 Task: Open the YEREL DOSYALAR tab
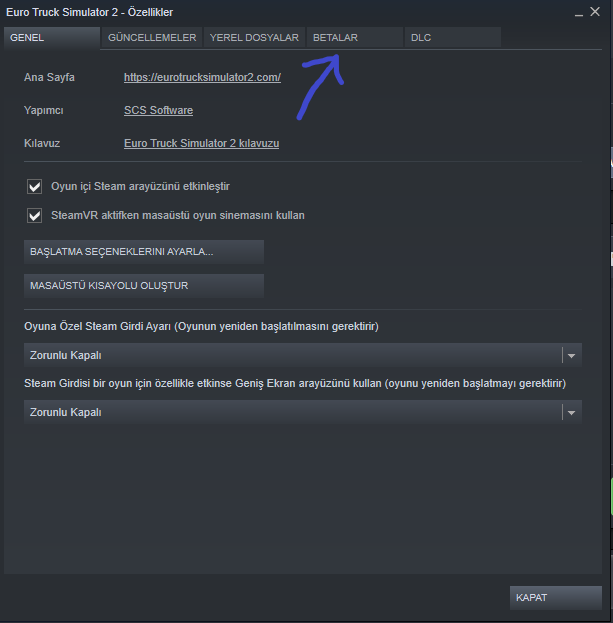pos(254,38)
